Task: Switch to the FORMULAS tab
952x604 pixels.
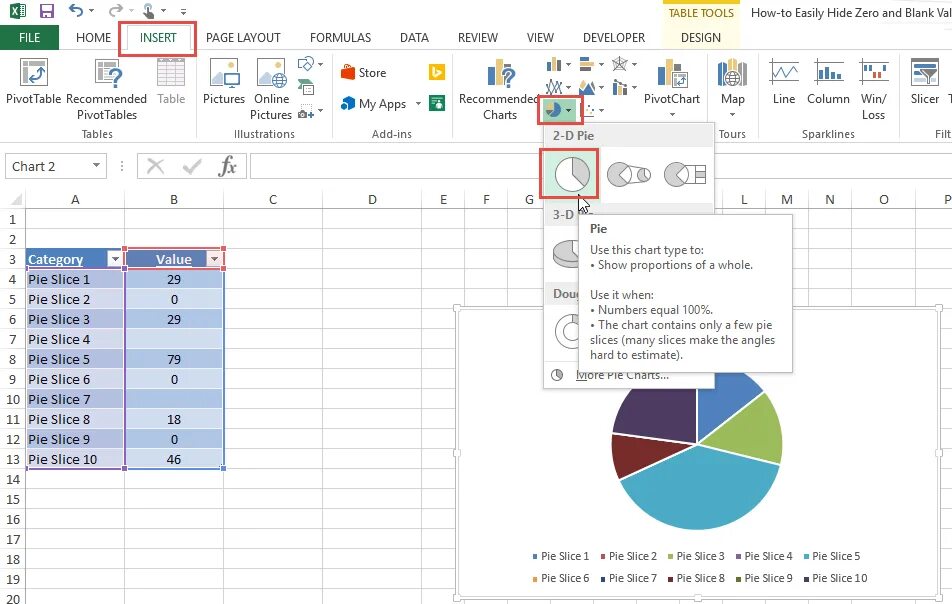Action: 340,38
